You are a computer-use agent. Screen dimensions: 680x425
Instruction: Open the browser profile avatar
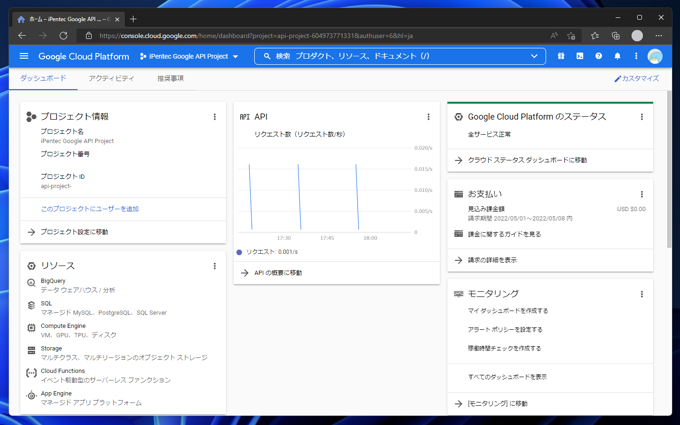pos(637,36)
